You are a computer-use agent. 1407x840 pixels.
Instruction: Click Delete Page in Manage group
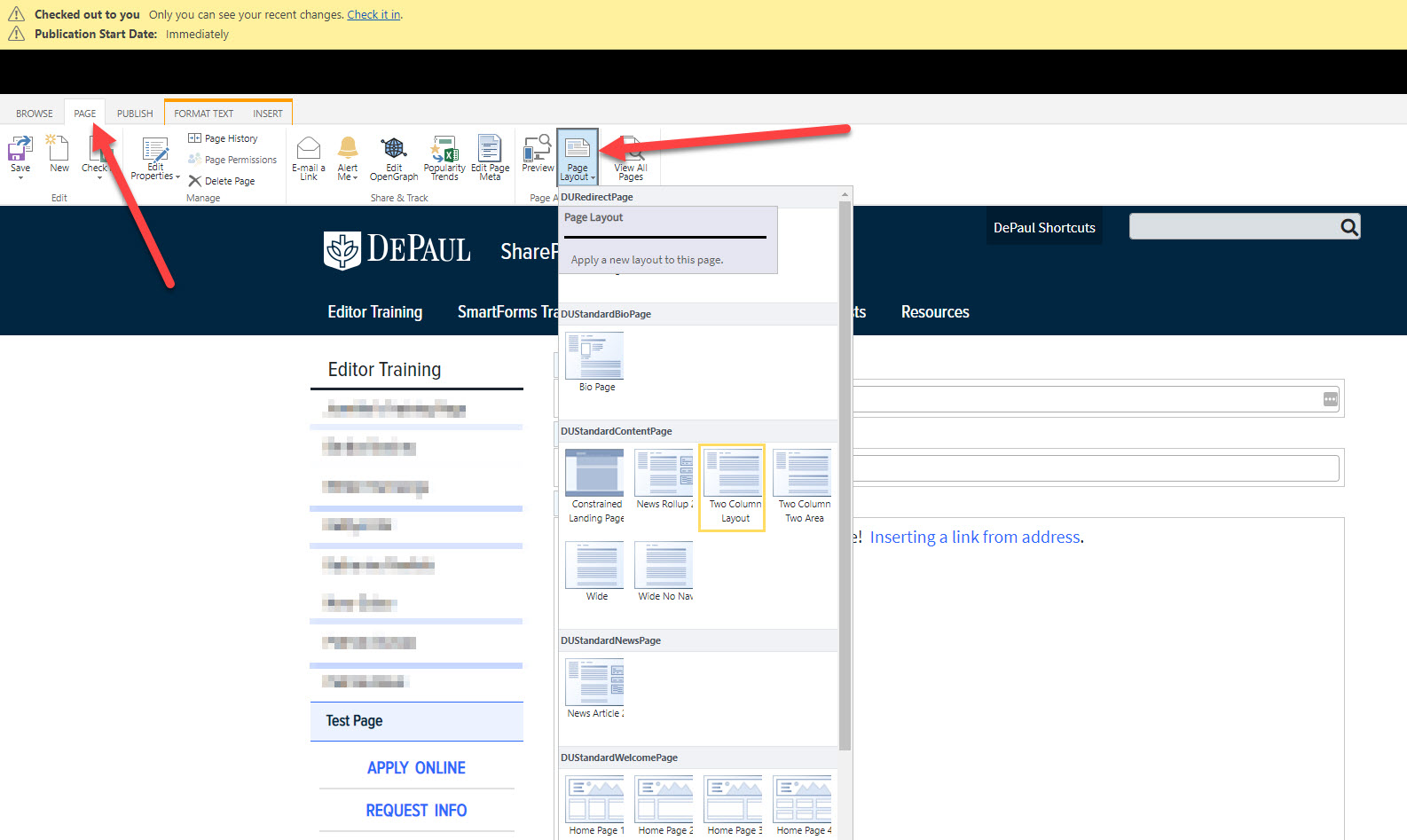pos(222,181)
